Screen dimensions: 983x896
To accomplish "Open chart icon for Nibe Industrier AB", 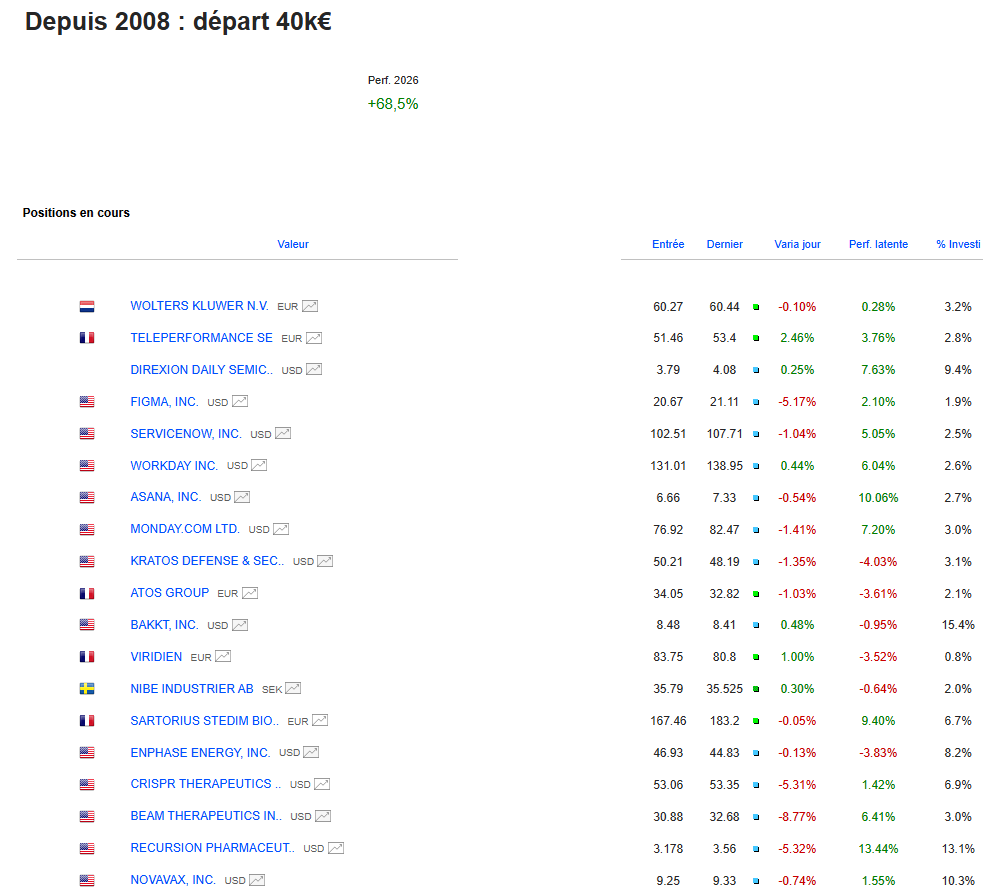I will (x=293, y=688).
